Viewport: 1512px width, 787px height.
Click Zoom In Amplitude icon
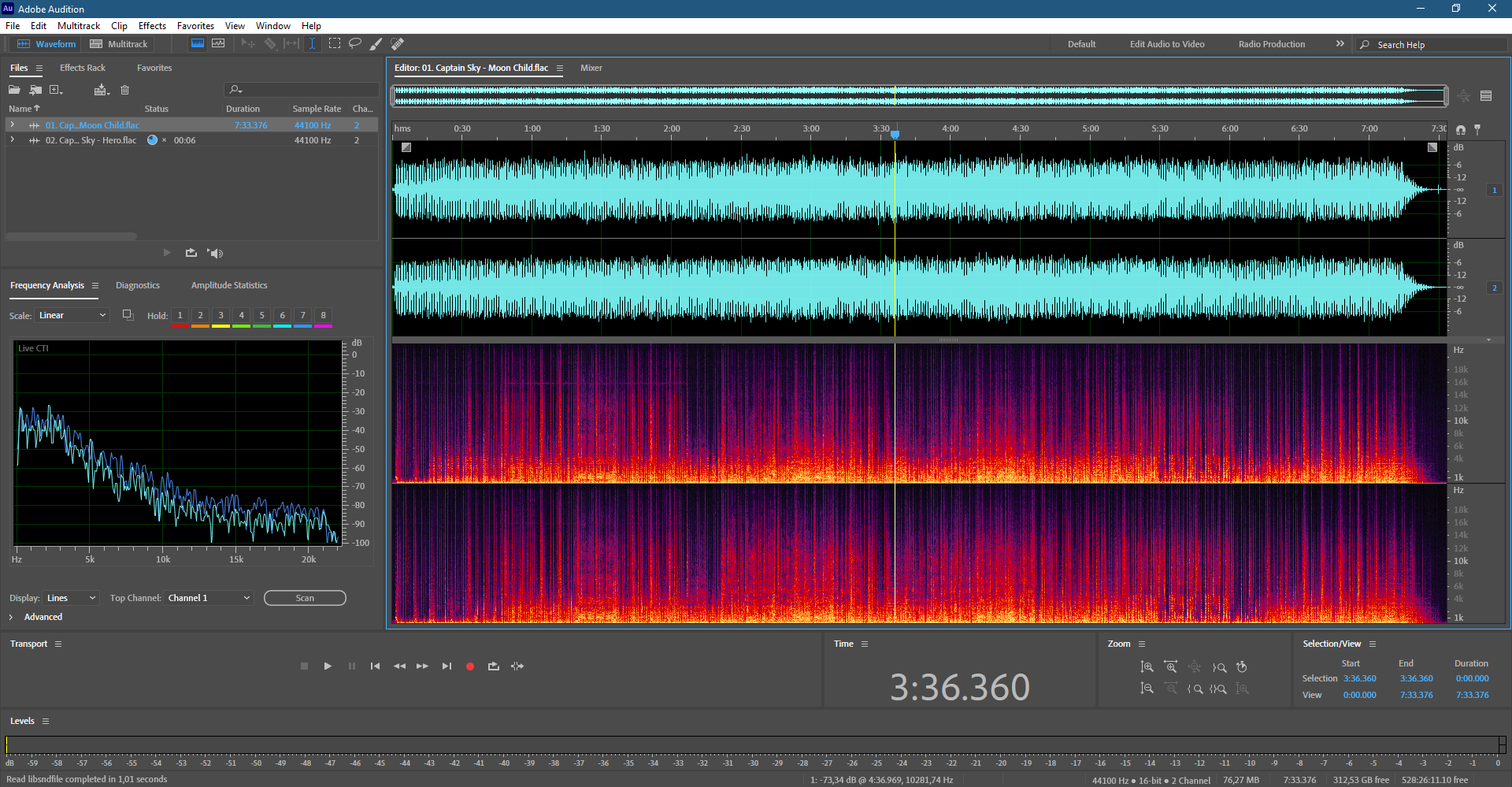tap(1147, 667)
